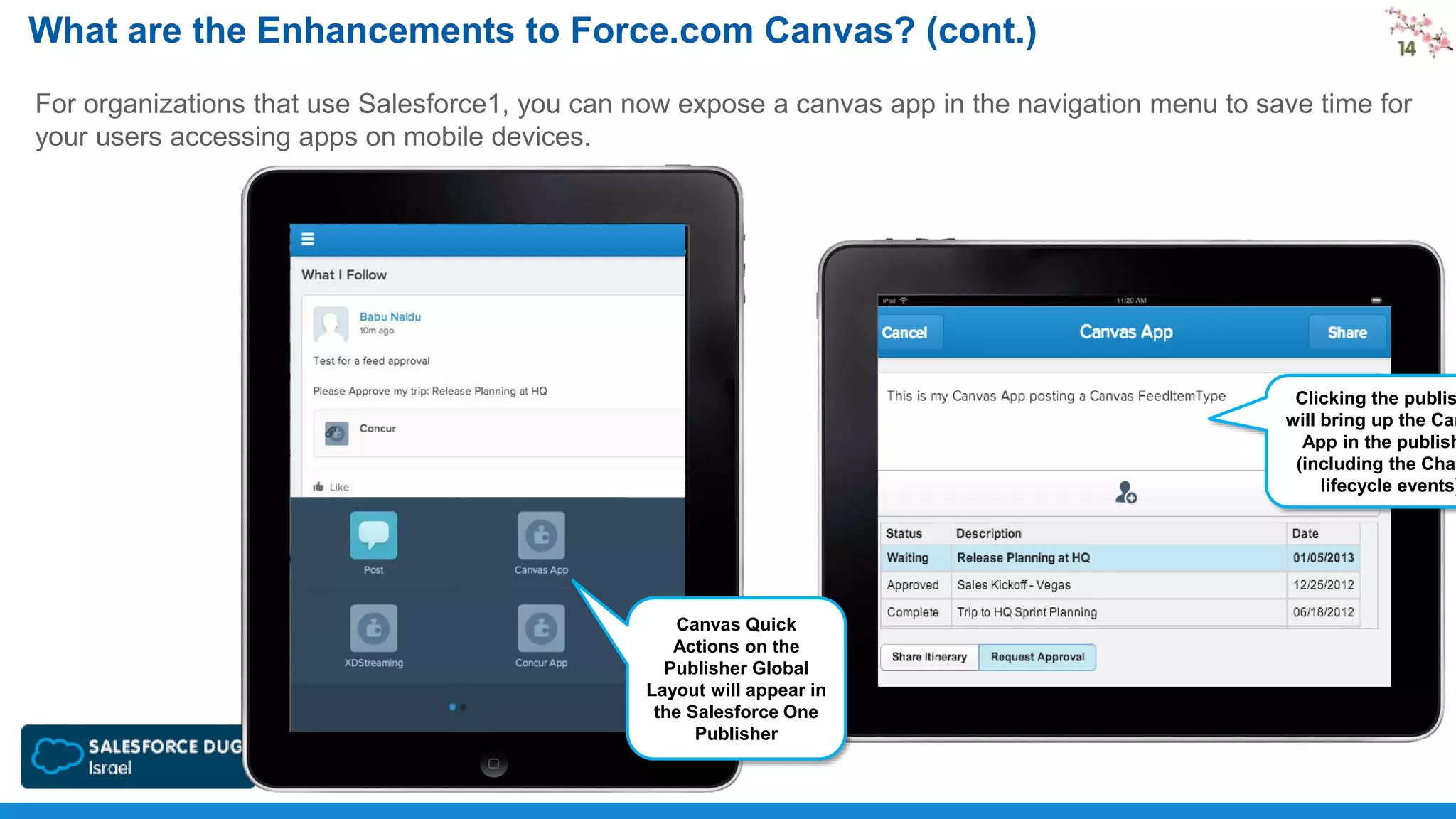Launch the XDStreaming quick action icon
Viewport: 1456px width, 819px height.
[374, 628]
